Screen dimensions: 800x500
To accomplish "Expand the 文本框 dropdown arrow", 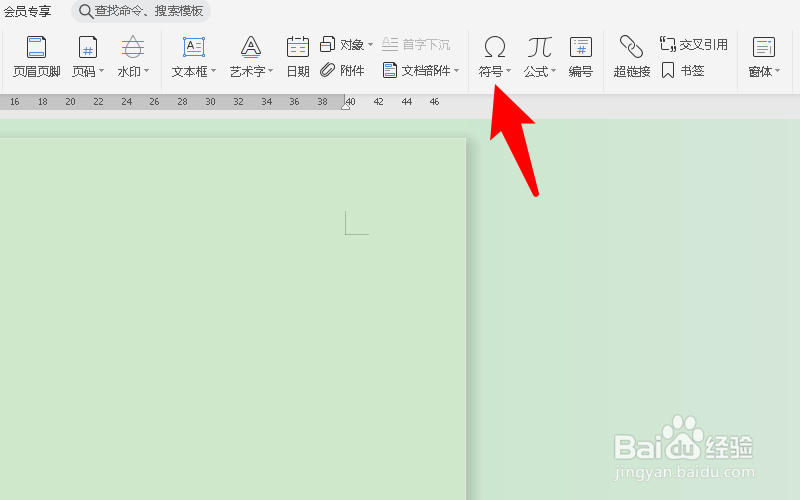I will tap(213, 71).
